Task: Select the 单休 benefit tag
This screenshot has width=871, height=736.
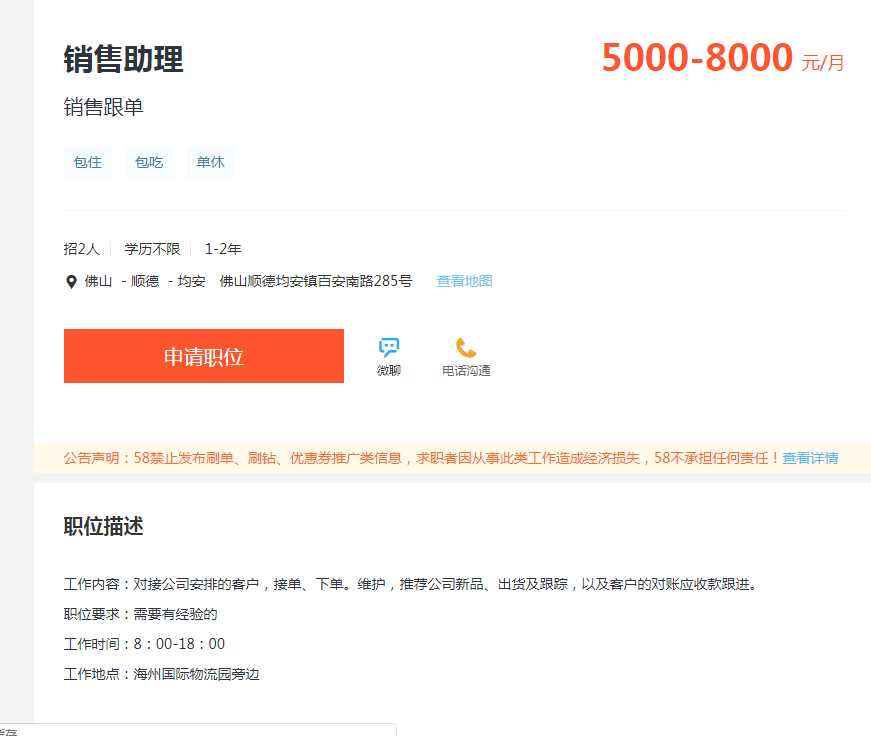Action: [x=210, y=162]
